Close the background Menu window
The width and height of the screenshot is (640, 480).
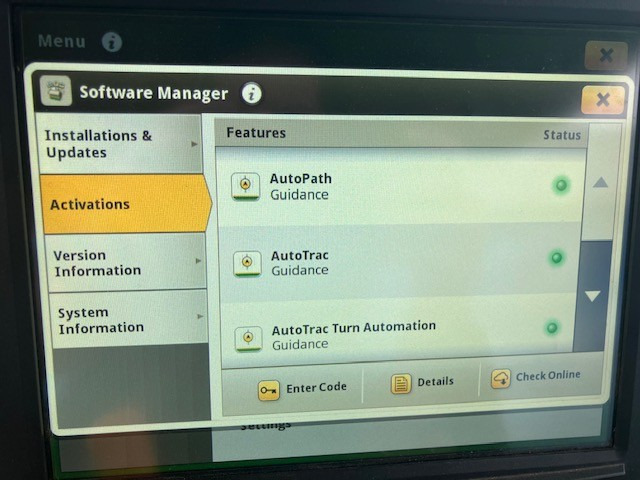(x=606, y=55)
